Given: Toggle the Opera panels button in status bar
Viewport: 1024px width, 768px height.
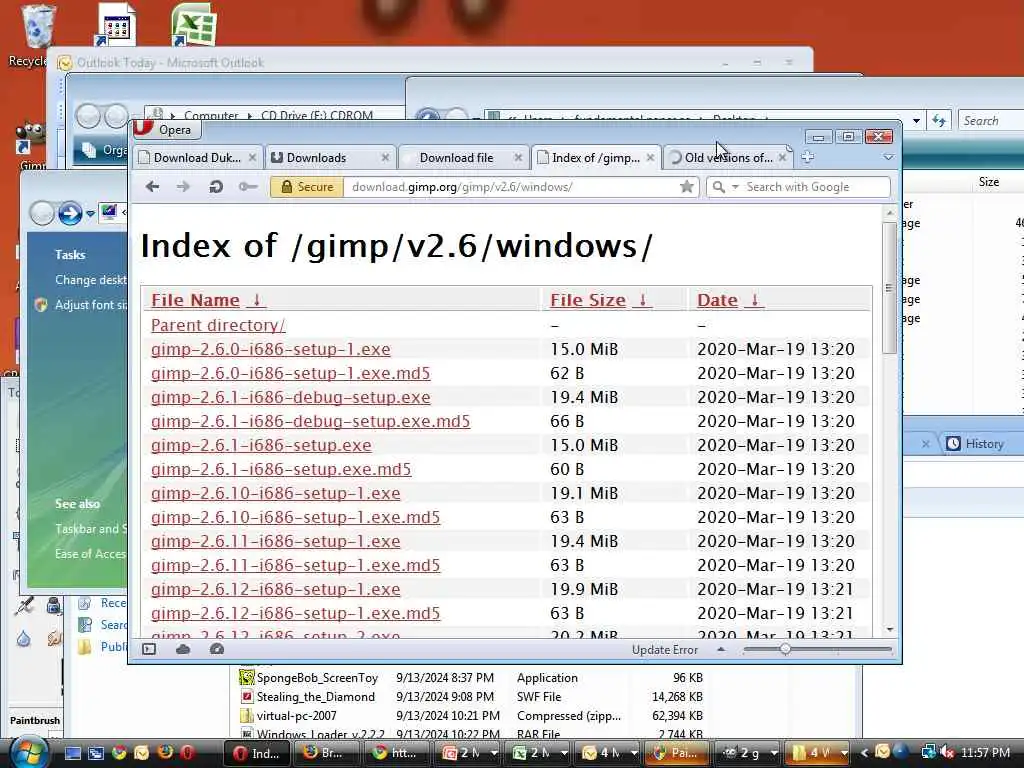Looking at the screenshot, I should click(x=149, y=649).
